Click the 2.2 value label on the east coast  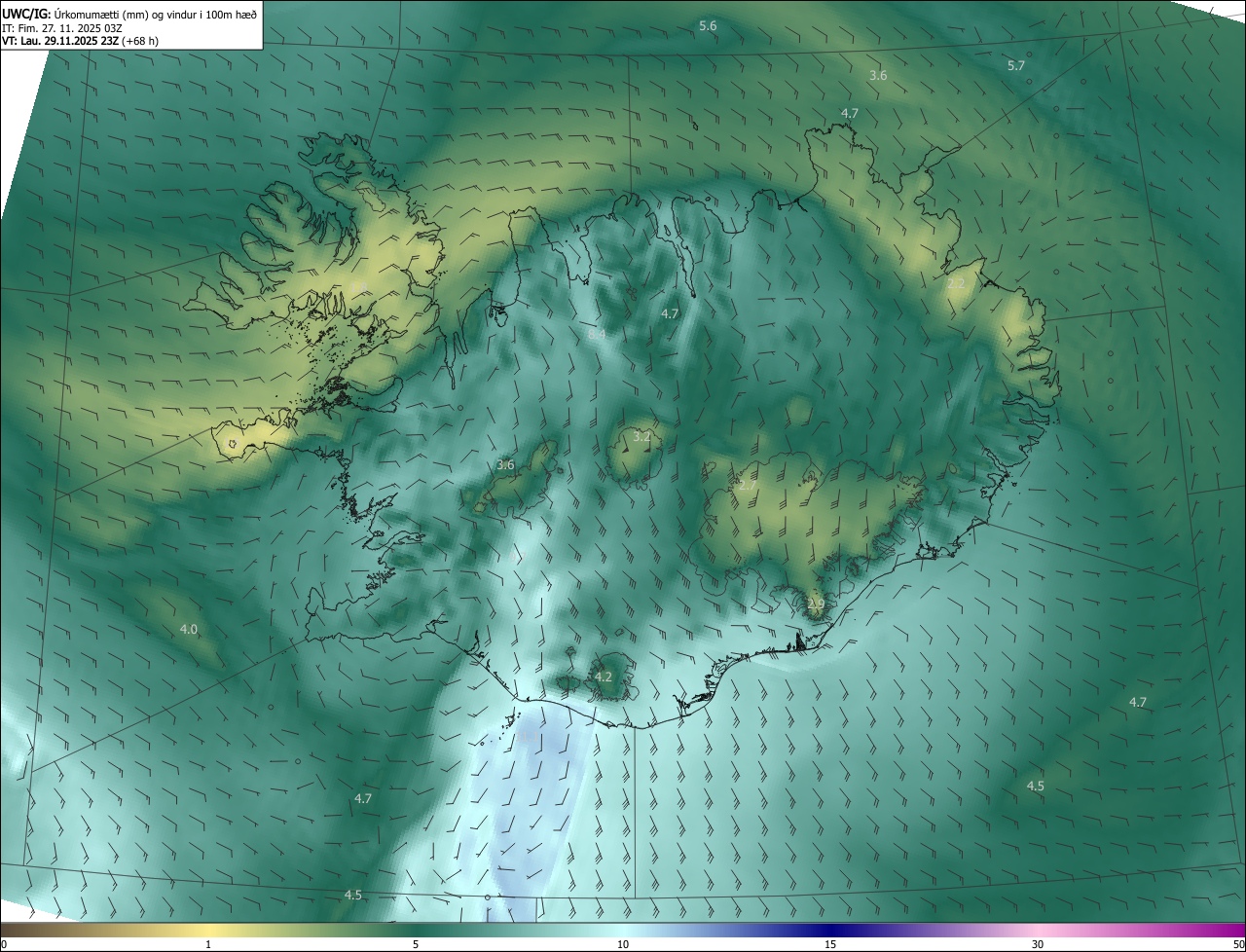[x=956, y=283]
